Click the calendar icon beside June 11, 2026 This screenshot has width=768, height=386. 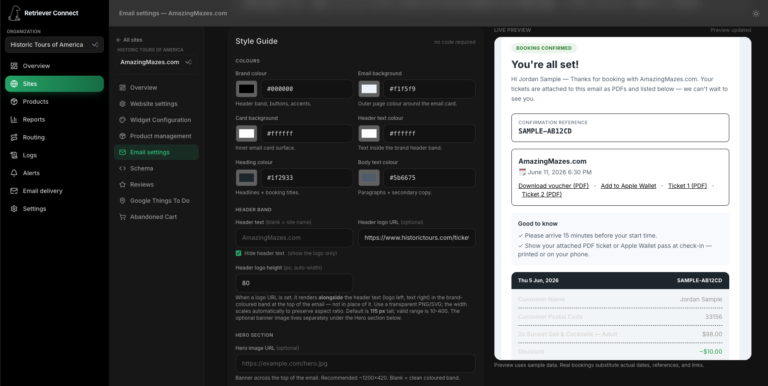click(x=522, y=172)
